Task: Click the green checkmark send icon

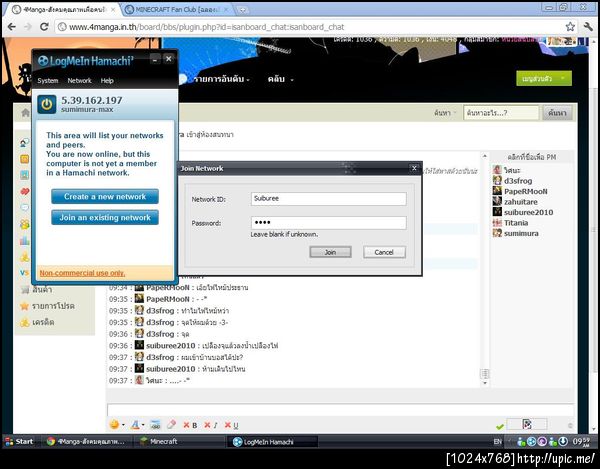Action: (499, 426)
